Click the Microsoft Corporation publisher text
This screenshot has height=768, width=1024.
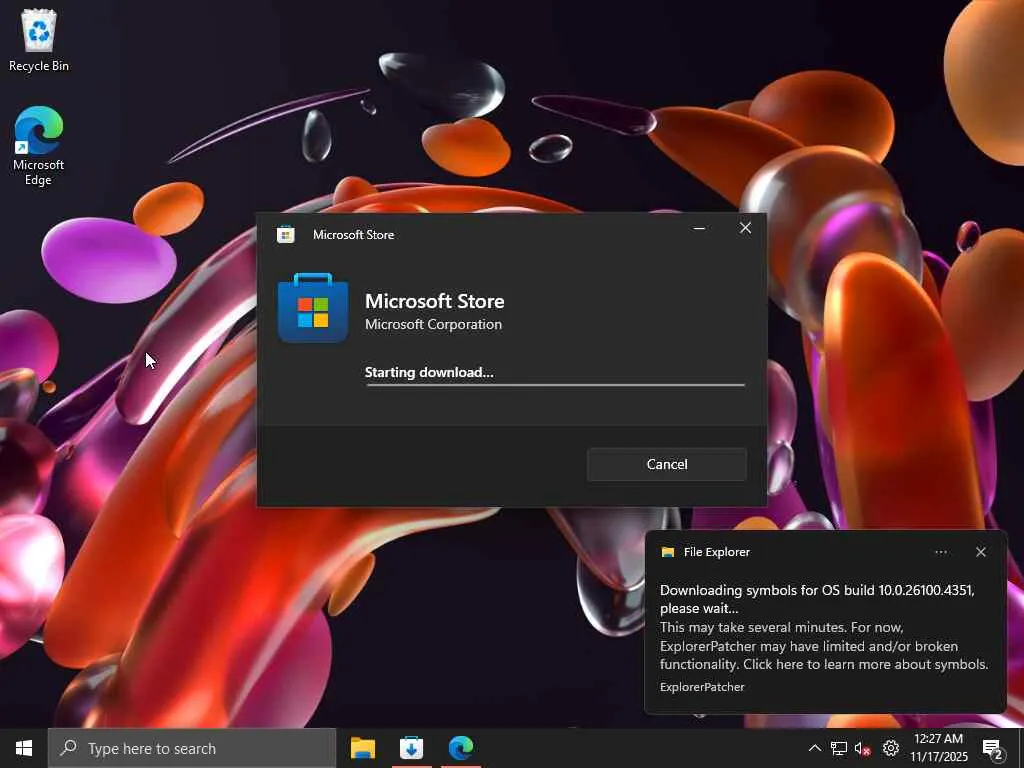(434, 325)
